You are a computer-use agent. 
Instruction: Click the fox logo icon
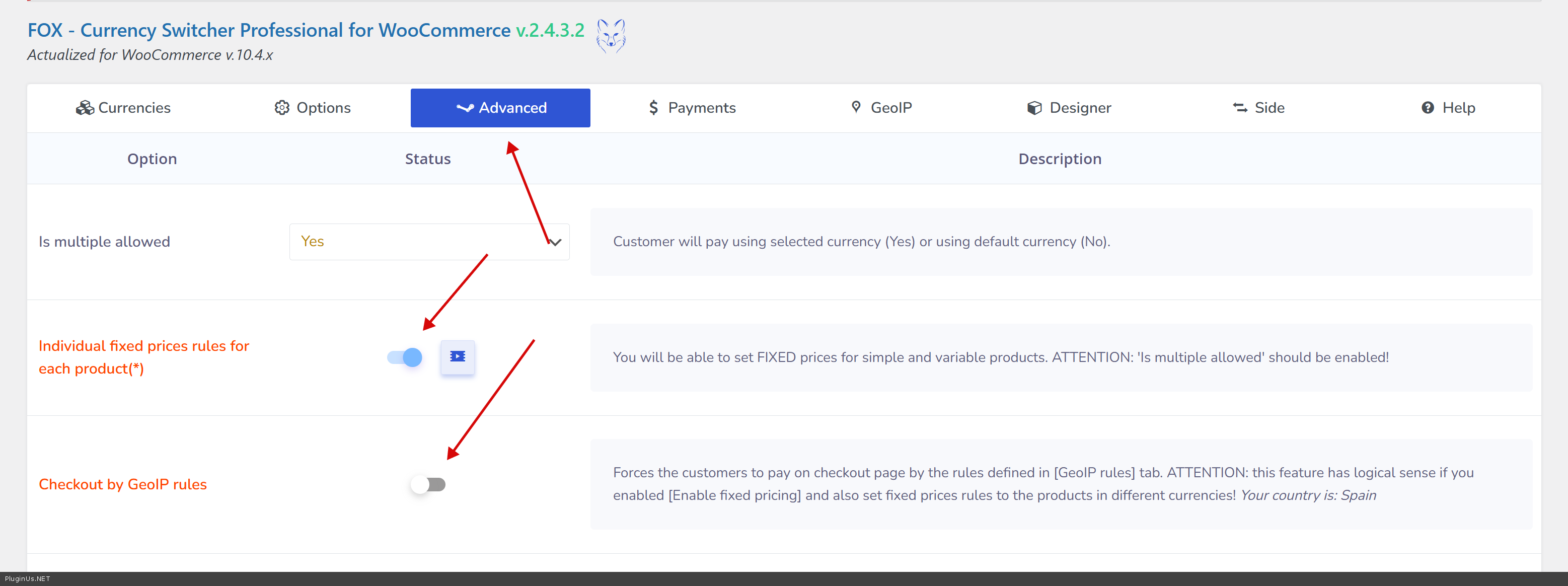(x=611, y=36)
